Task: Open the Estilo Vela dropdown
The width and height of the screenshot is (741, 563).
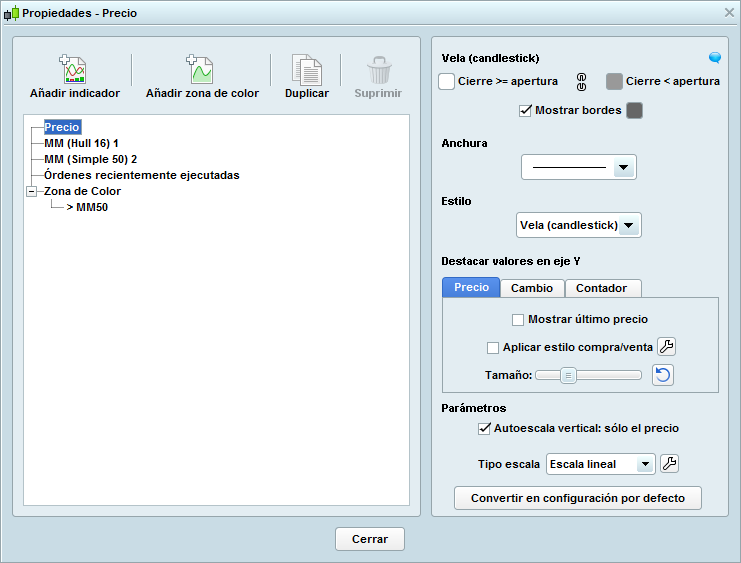Action: pos(579,225)
